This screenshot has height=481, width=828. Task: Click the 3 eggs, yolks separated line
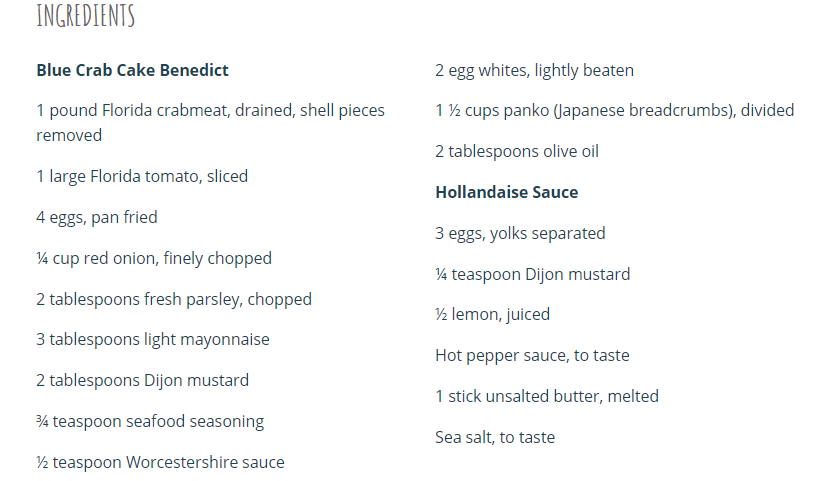(520, 233)
